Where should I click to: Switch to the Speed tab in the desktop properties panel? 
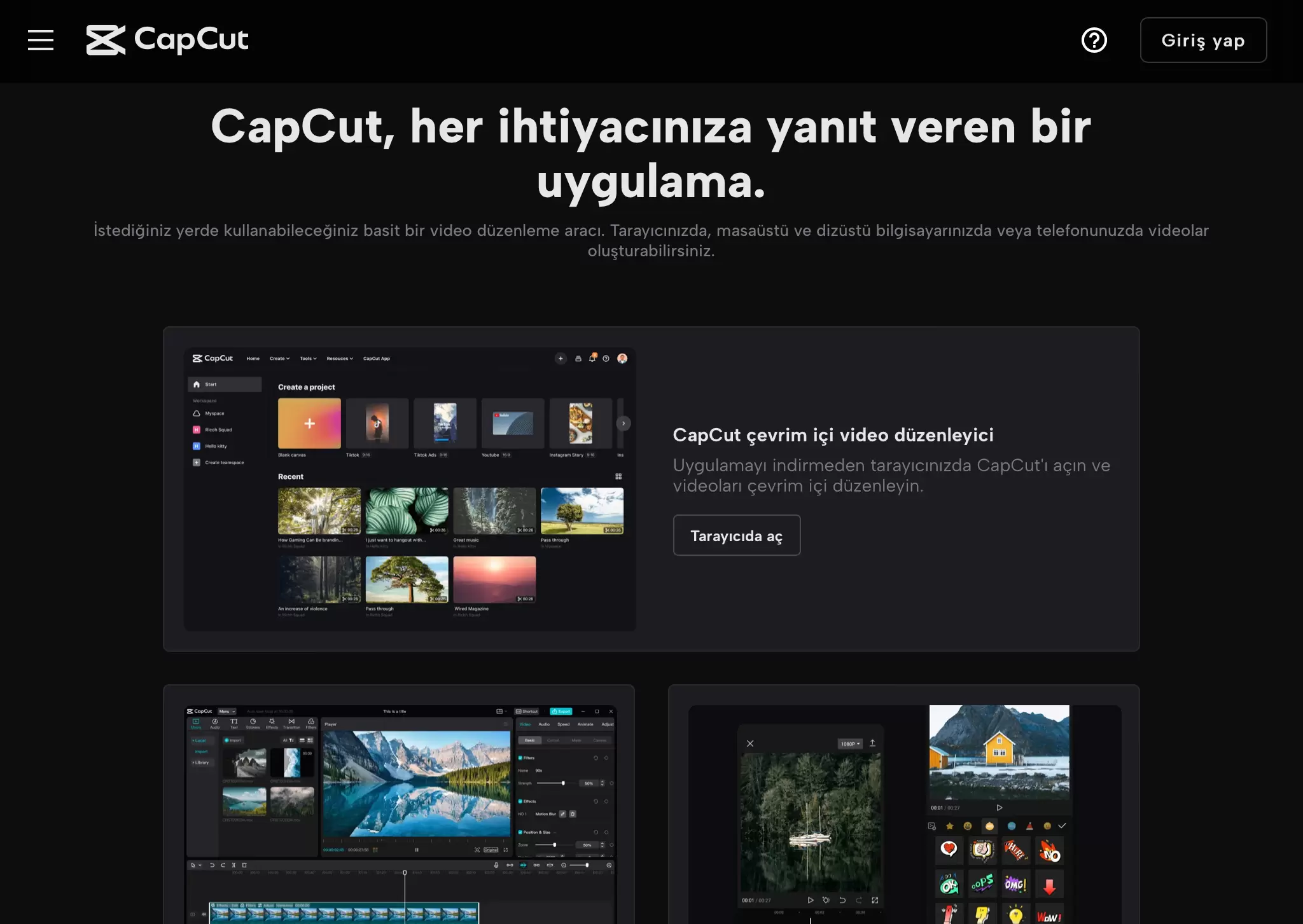point(564,724)
